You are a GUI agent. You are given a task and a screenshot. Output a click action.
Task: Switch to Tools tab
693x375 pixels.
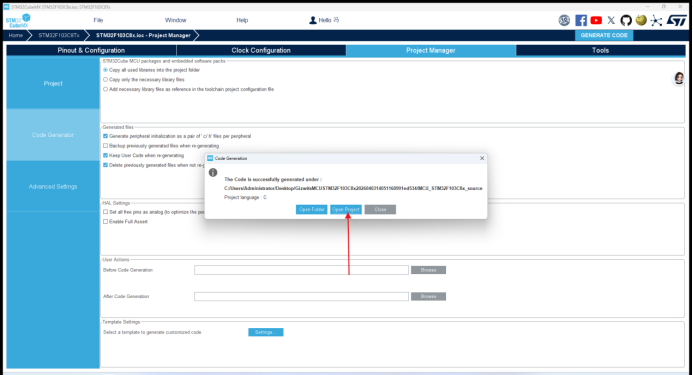coord(601,50)
